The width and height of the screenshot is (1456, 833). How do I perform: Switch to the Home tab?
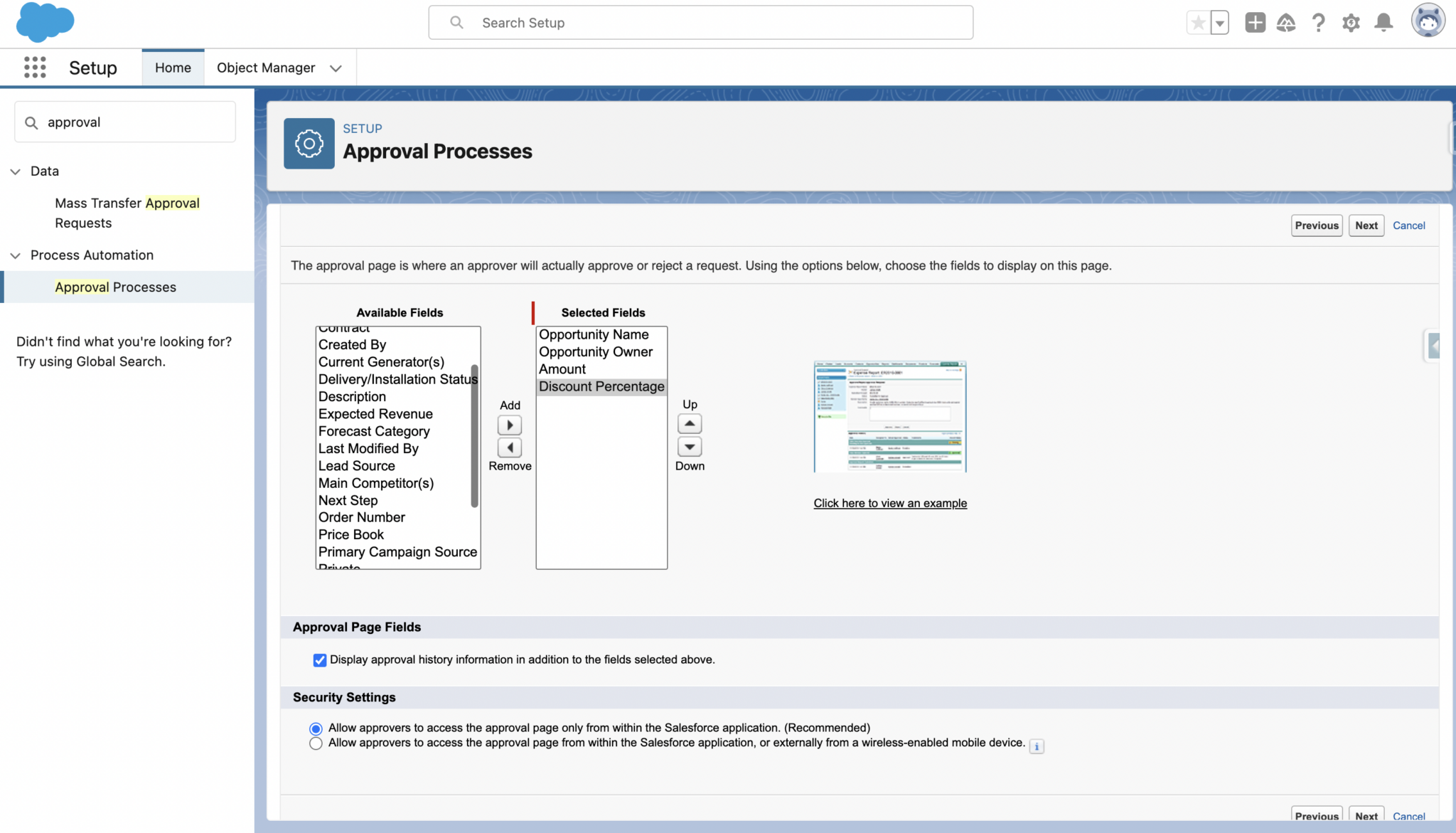[172, 67]
